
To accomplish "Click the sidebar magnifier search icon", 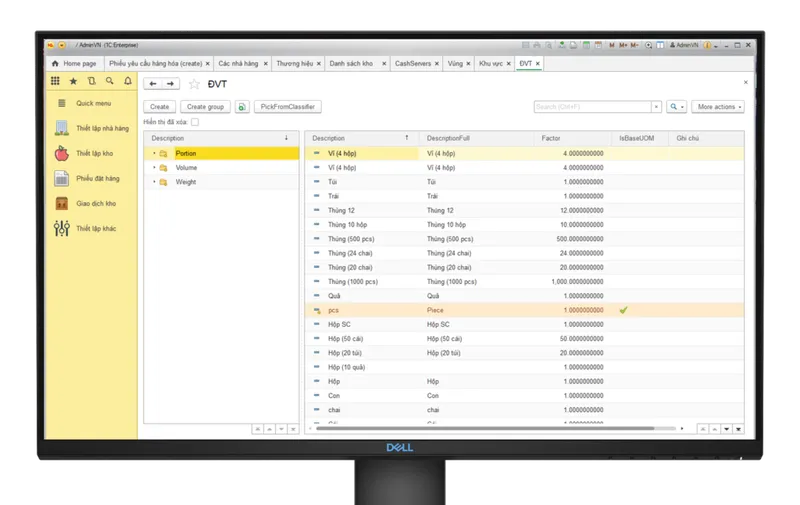I will point(110,81).
